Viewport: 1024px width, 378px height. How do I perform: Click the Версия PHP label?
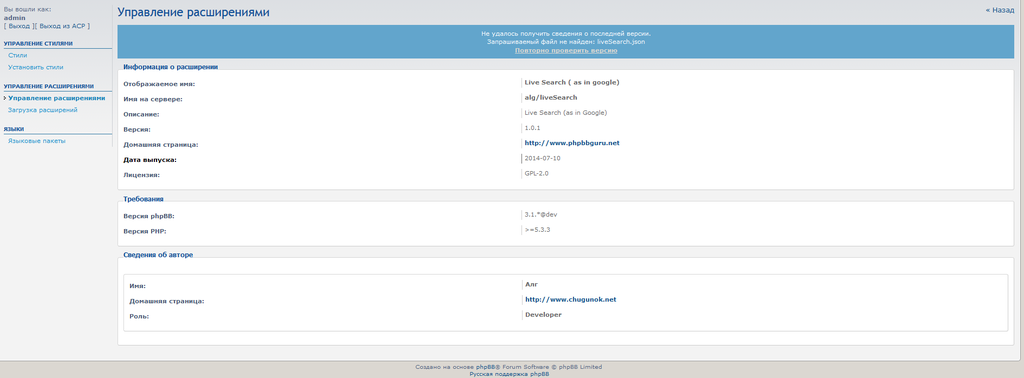(x=146, y=231)
